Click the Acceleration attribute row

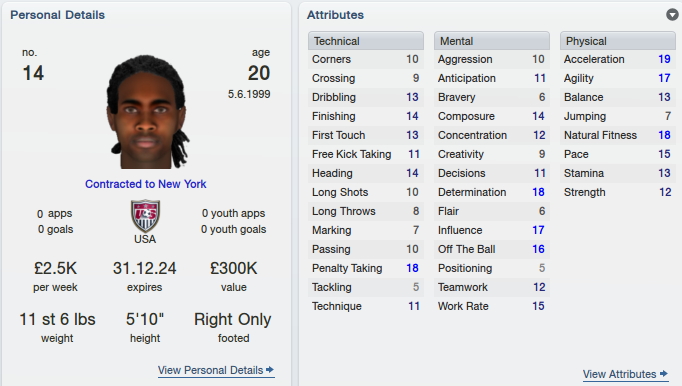point(618,59)
